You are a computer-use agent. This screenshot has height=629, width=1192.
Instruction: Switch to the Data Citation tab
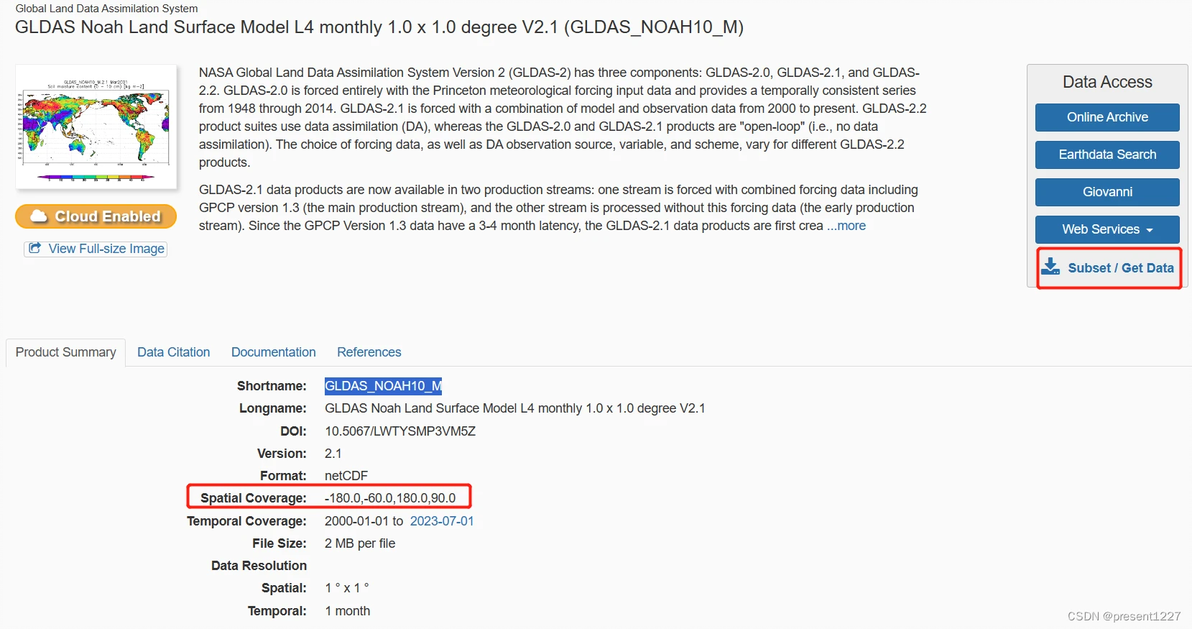coord(174,352)
